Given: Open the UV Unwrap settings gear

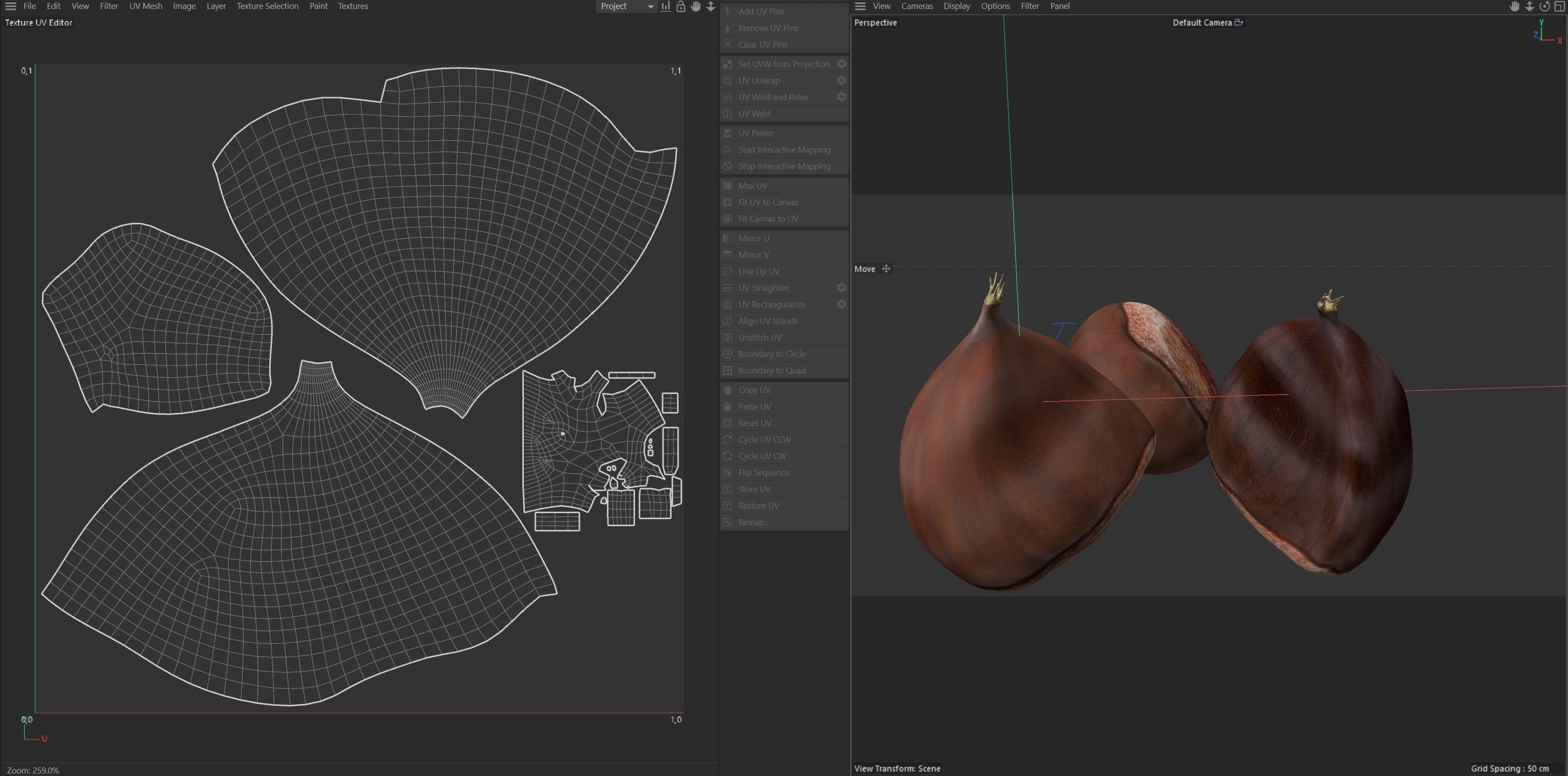Looking at the screenshot, I should coord(841,80).
